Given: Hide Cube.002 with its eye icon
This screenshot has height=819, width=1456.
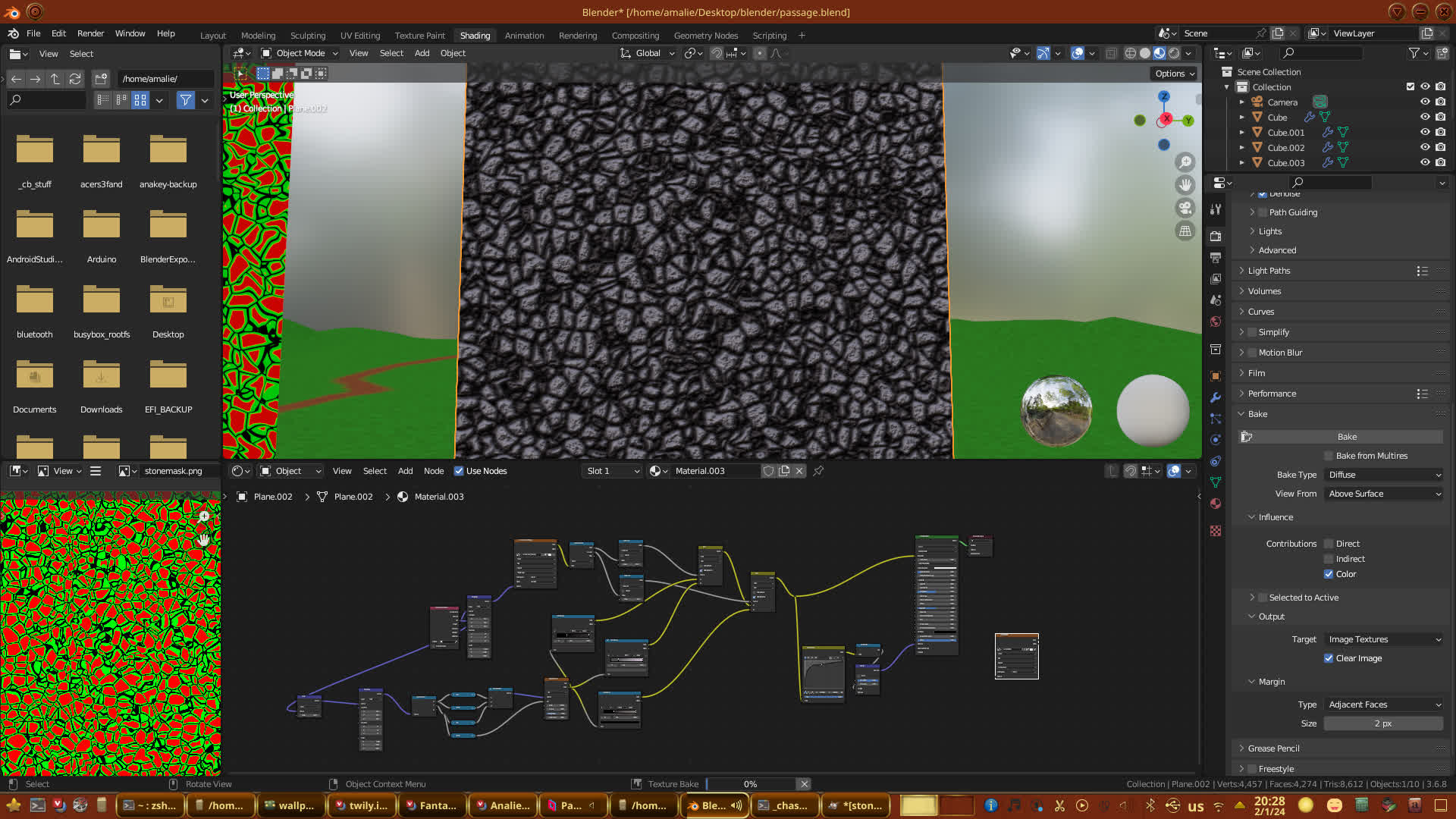Looking at the screenshot, I should [x=1425, y=147].
